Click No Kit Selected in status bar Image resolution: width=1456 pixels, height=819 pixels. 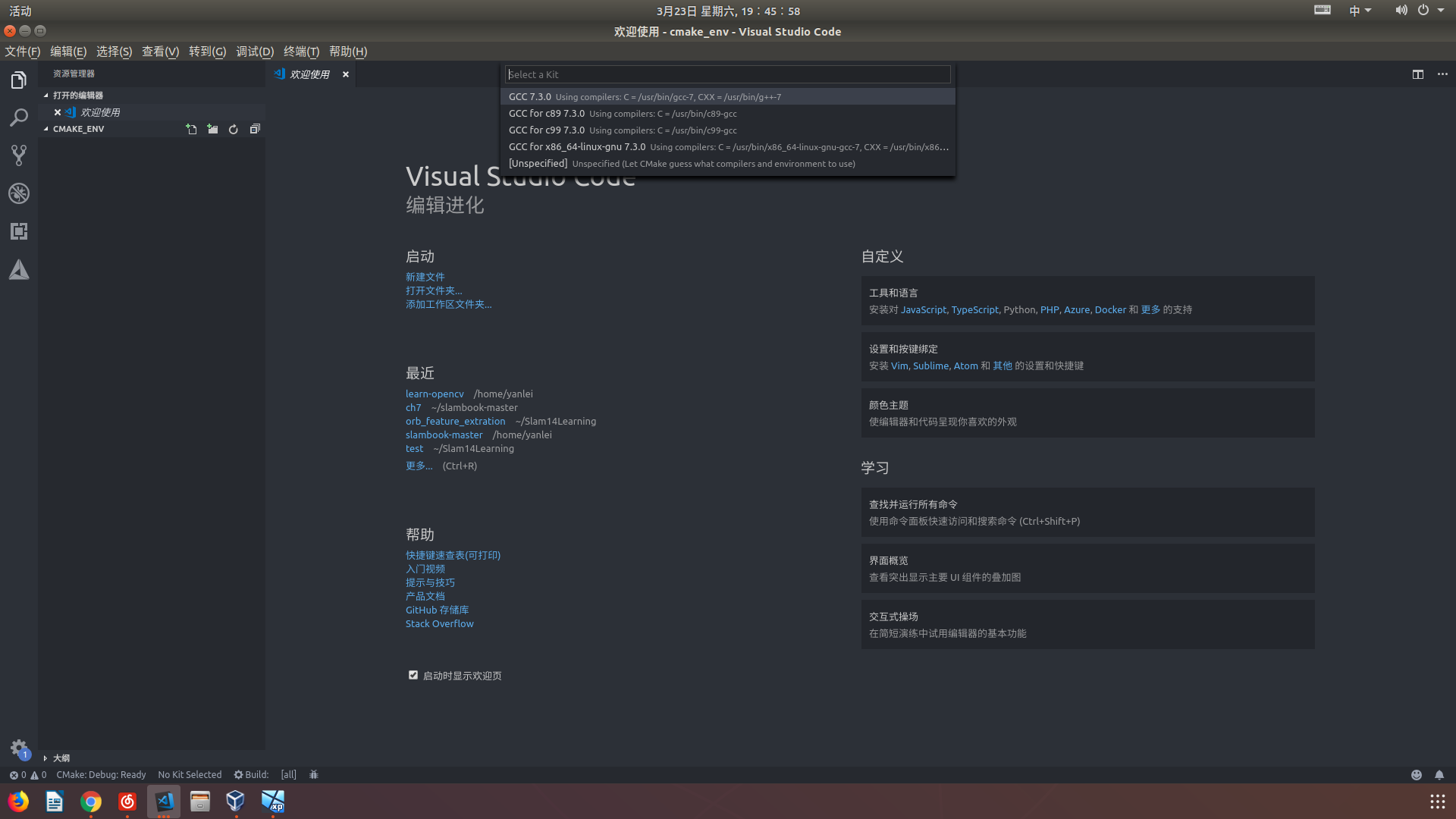coord(190,774)
